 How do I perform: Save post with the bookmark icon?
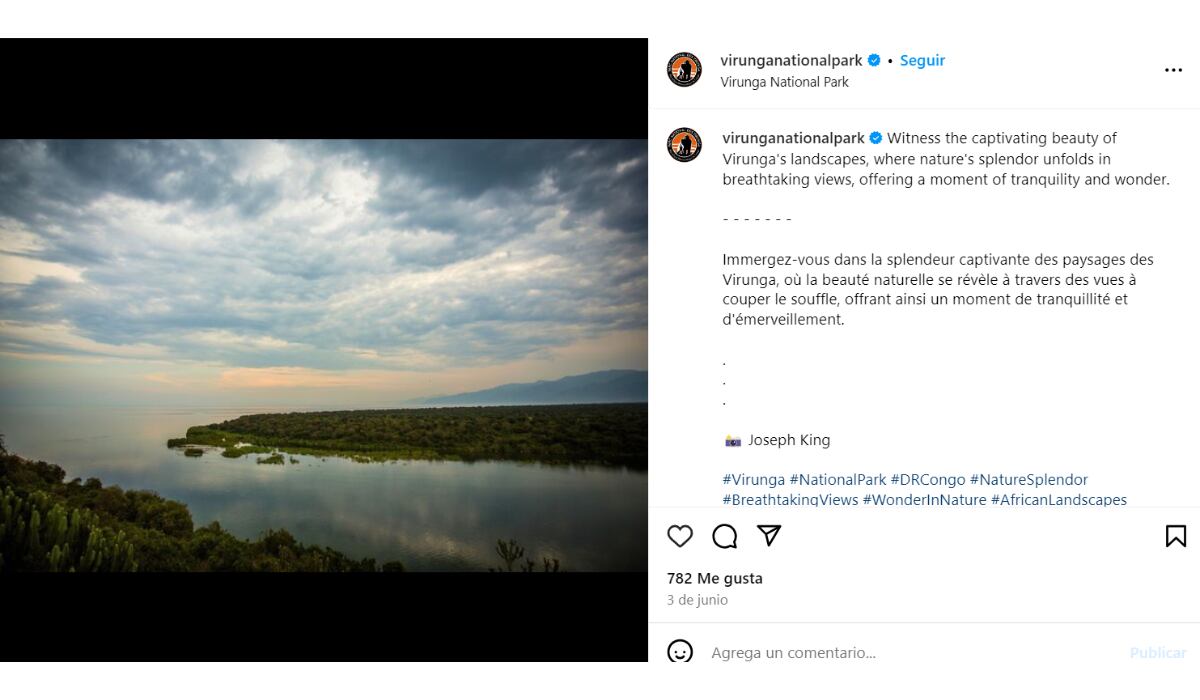pos(1176,536)
